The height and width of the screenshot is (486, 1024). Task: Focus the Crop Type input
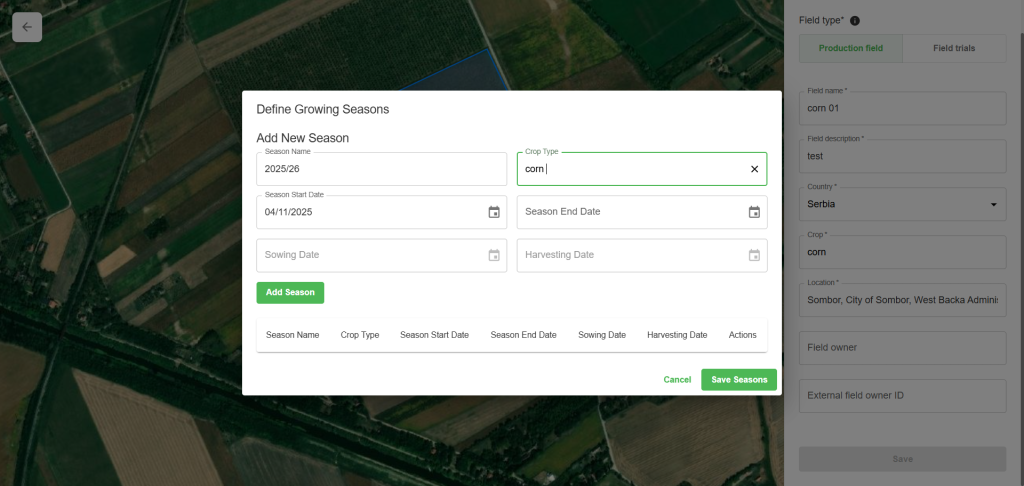(630, 169)
